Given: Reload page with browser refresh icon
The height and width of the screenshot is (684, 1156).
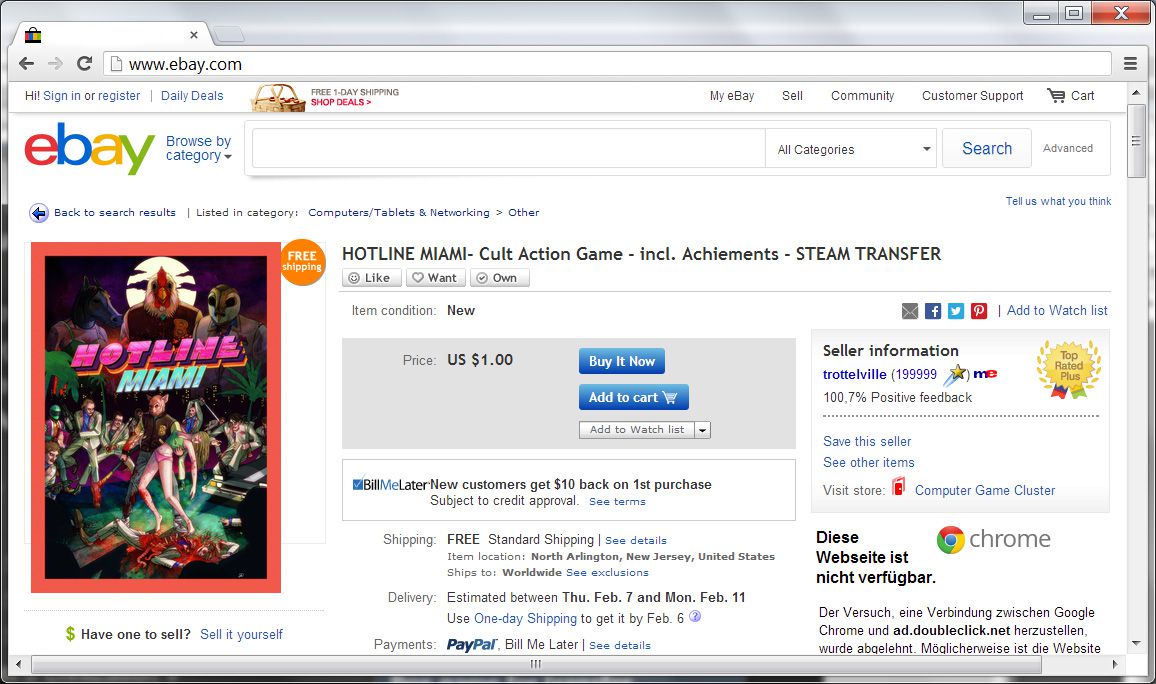Looking at the screenshot, I should [84, 63].
